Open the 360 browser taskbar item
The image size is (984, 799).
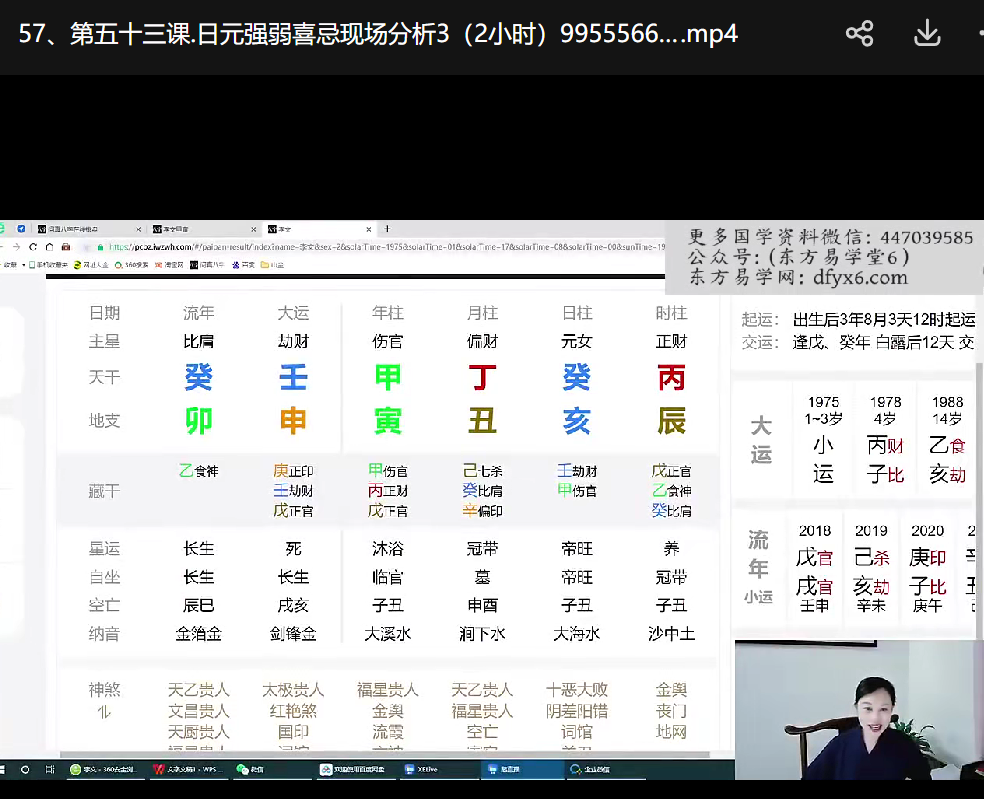click(105, 769)
